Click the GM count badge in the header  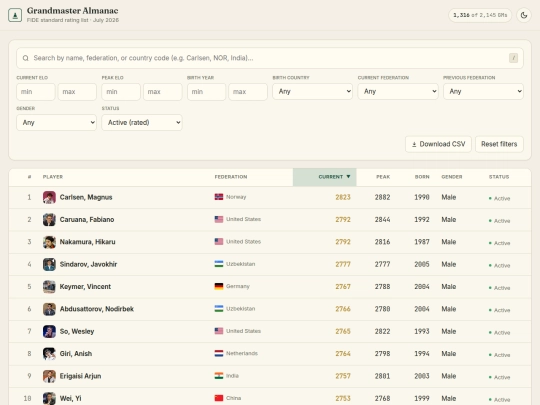480,15
